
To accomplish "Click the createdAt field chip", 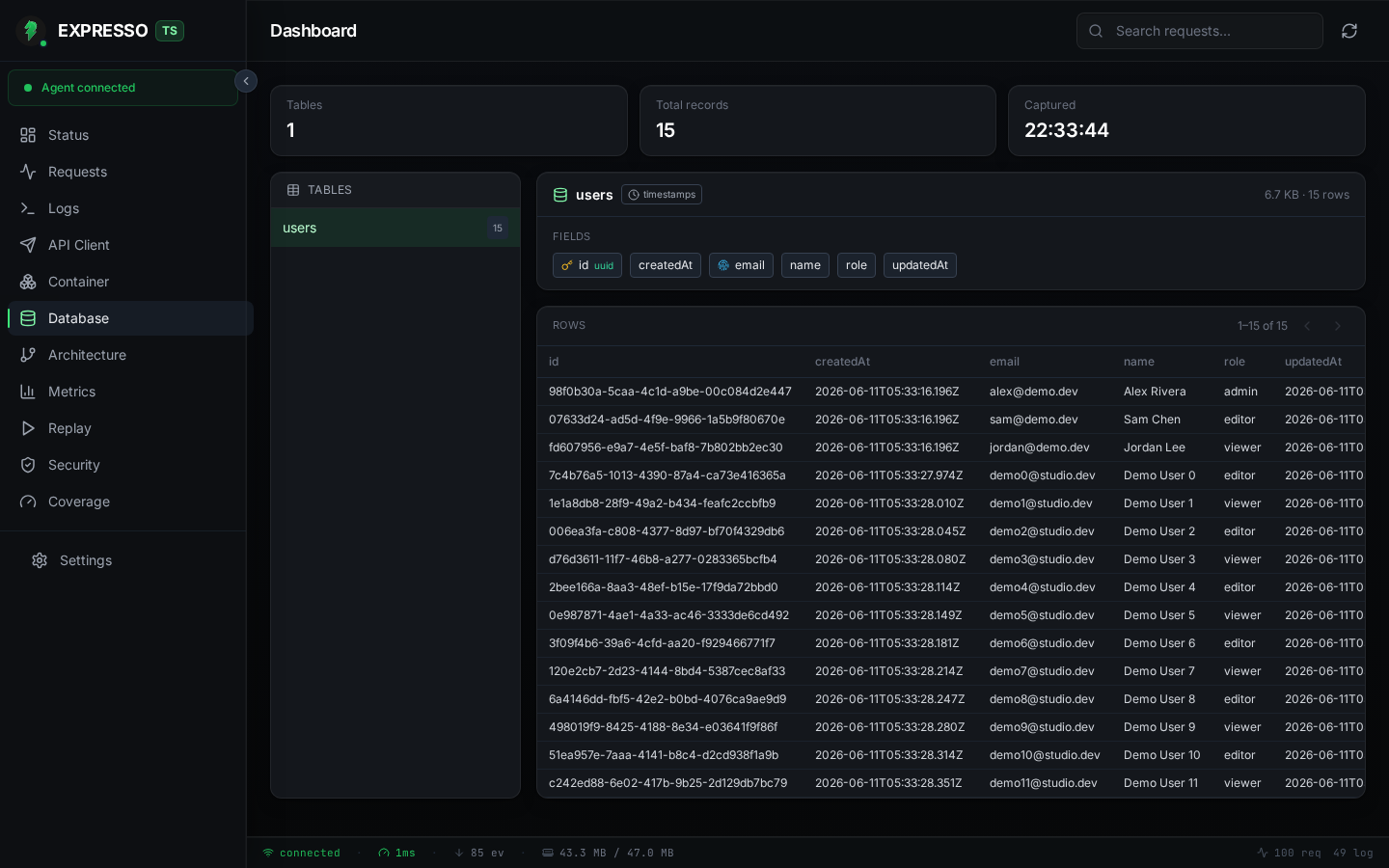I will pyautogui.click(x=666, y=265).
